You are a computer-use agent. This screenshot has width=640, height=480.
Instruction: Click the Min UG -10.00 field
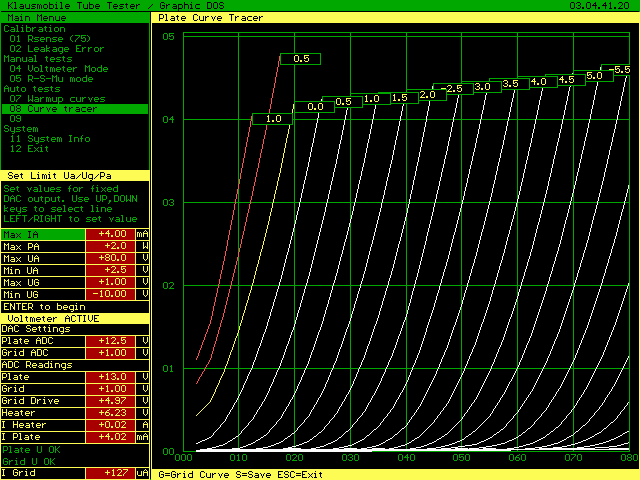pyautogui.click(x=112, y=294)
